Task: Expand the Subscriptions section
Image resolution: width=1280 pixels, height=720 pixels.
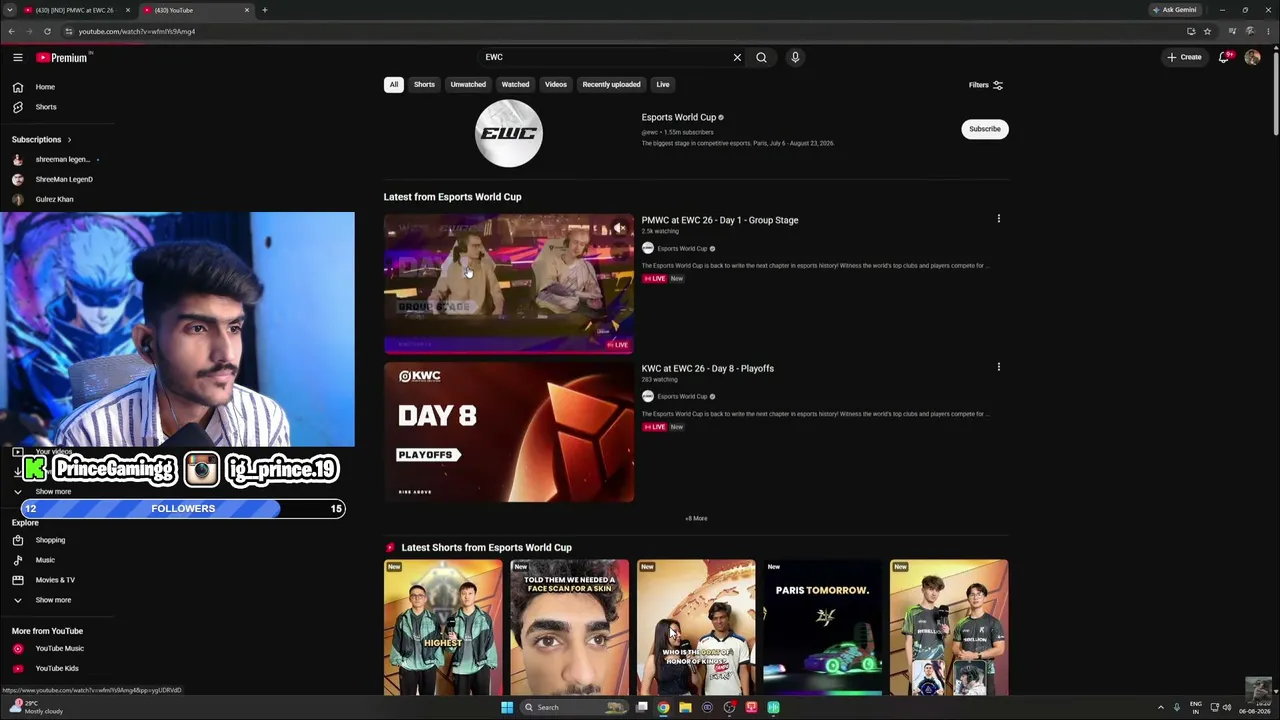Action: [41, 139]
